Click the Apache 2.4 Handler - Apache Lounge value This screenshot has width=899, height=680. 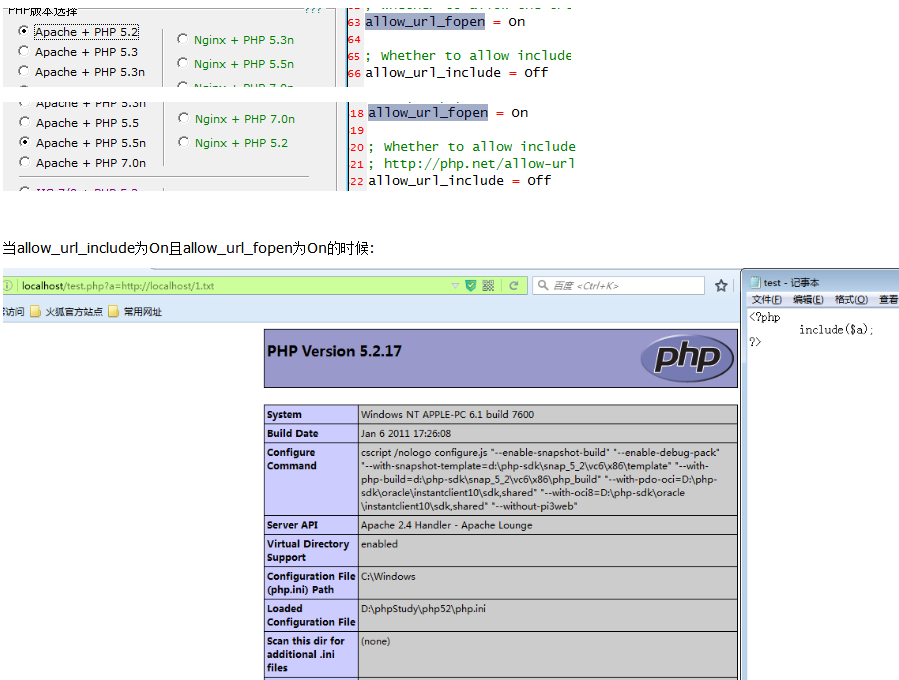click(x=447, y=525)
